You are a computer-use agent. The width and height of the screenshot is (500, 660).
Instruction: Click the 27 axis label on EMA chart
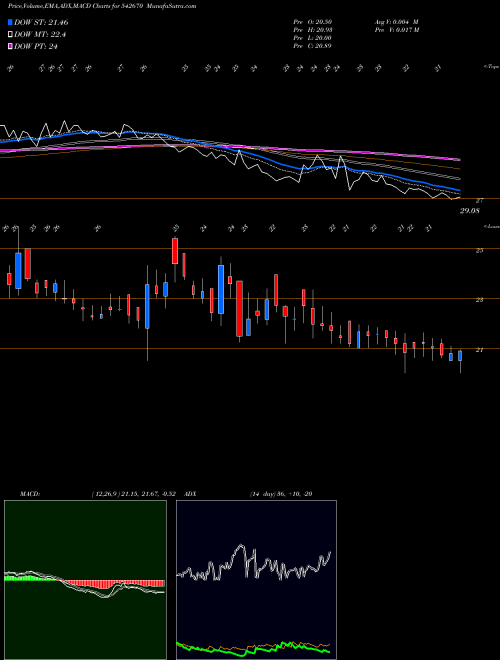(479, 201)
